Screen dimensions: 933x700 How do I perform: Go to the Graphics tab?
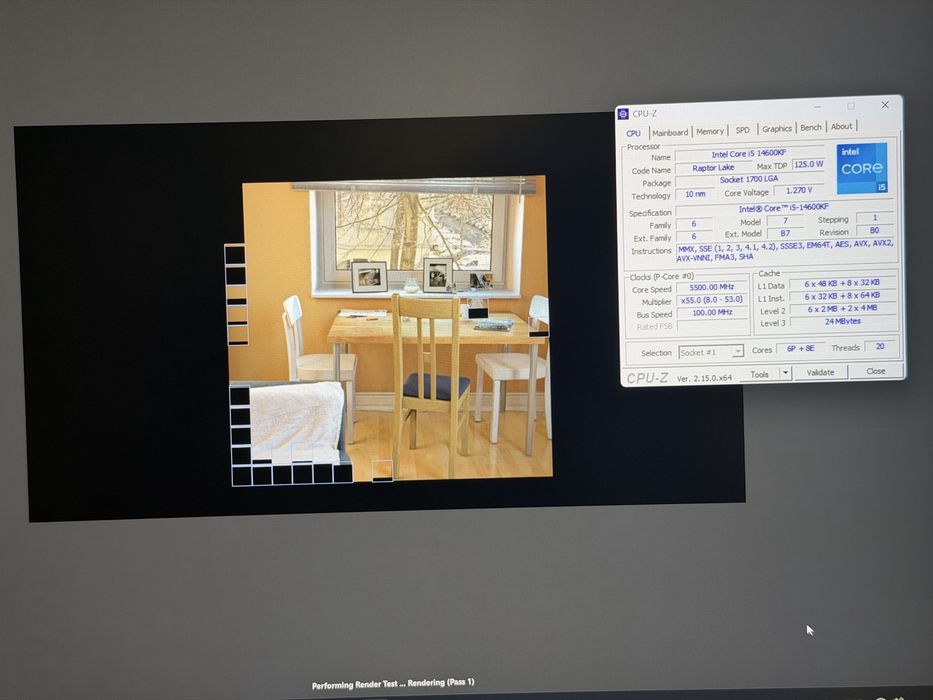777,129
